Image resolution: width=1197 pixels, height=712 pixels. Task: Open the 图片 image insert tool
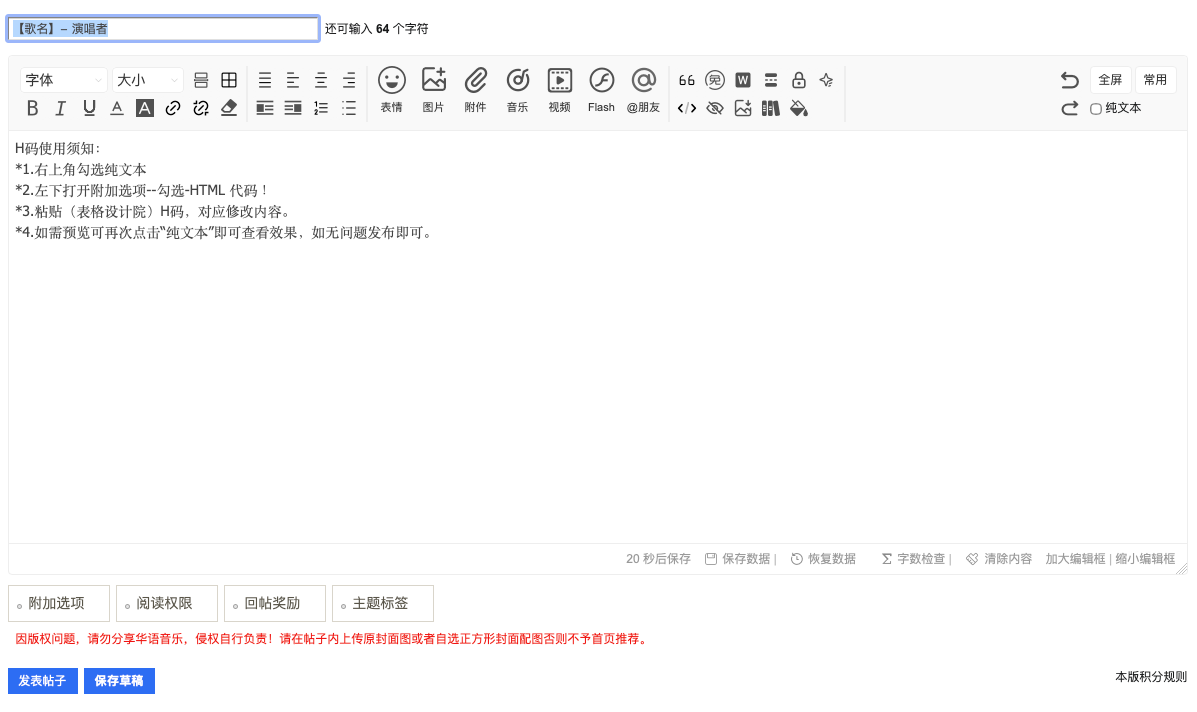(434, 90)
